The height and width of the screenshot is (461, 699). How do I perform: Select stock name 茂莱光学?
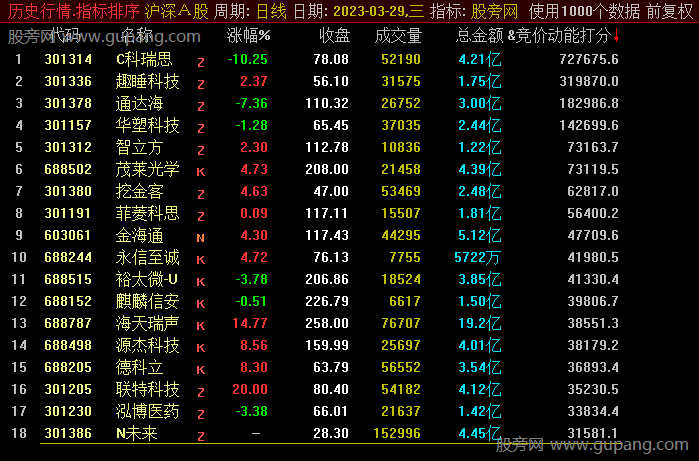(148, 169)
